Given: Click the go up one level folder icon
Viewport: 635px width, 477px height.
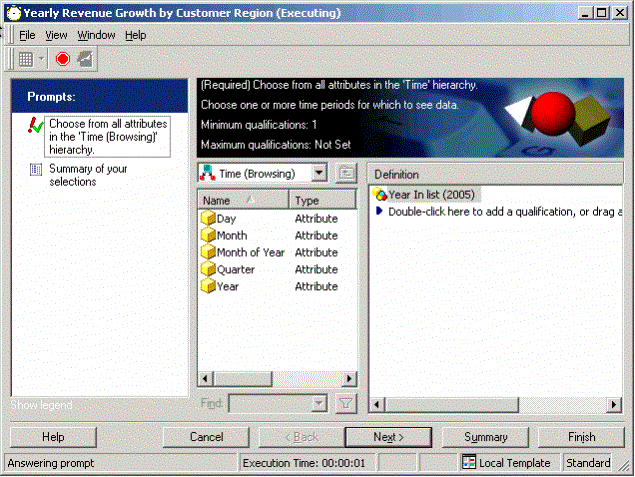Looking at the screenshot, I should tap(346, 173).
